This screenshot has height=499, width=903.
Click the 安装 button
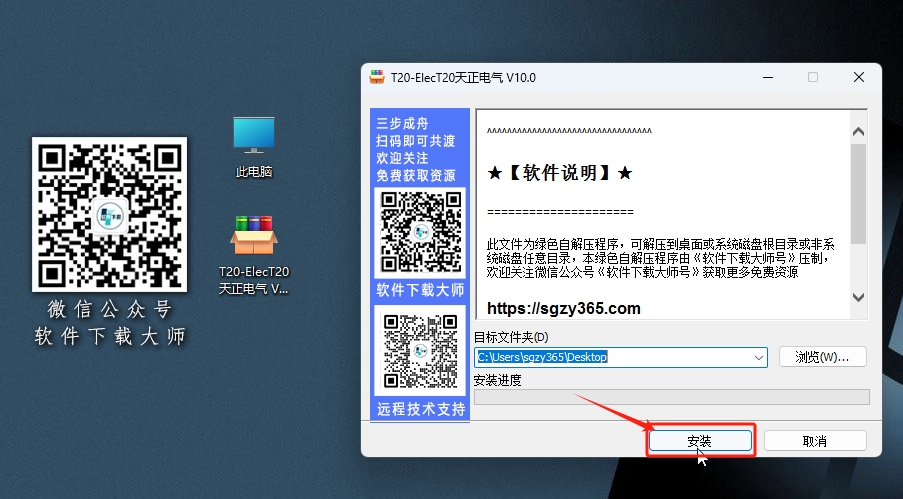coord(700,441)
